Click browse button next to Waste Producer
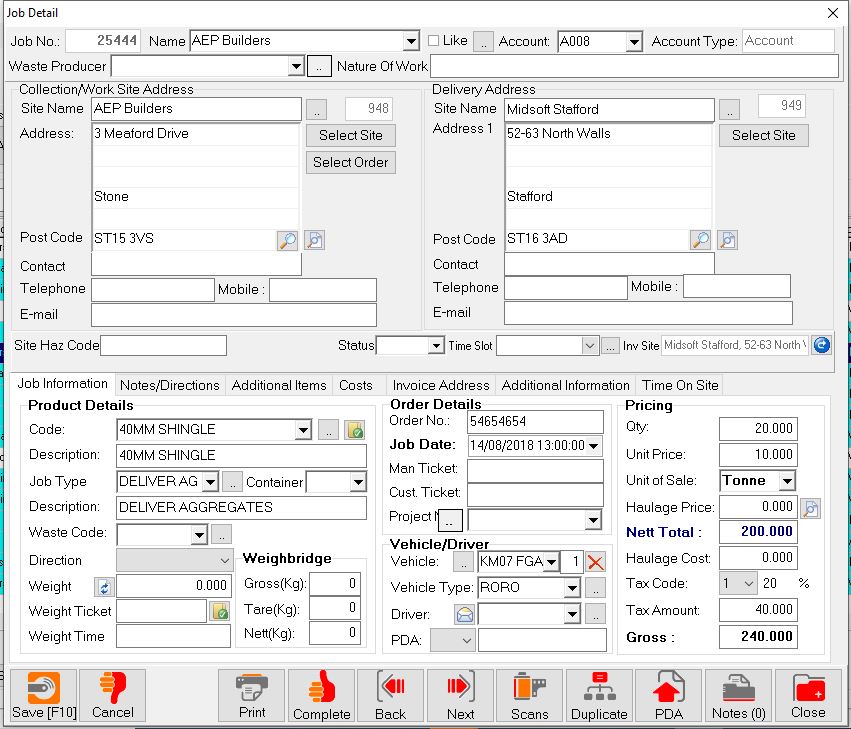The image size is (851, 729). (x=319, y=67)
